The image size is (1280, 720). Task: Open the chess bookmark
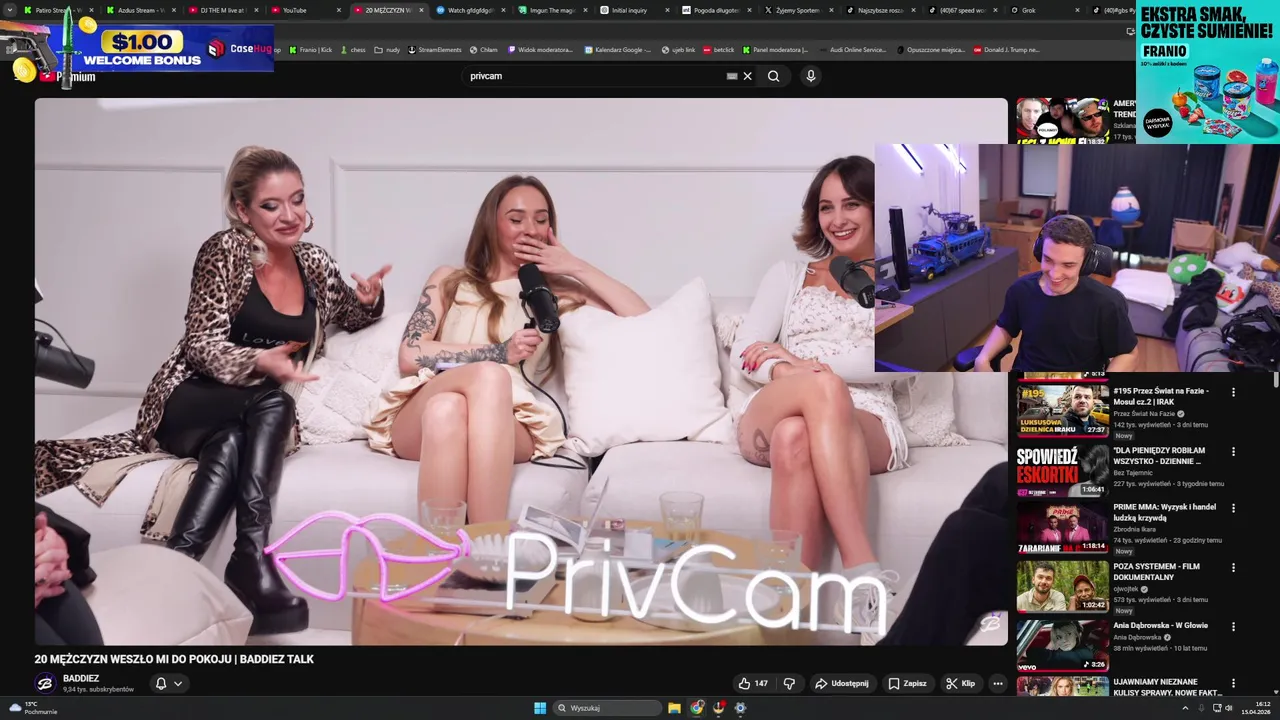pos(353,50)
